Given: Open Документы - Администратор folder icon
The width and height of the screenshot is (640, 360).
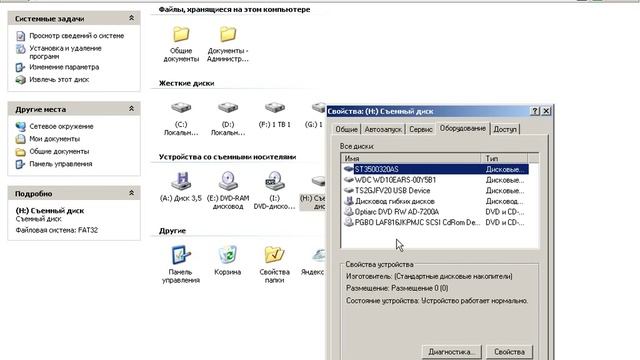Looking at the screenshot, I should coord(228,35).
